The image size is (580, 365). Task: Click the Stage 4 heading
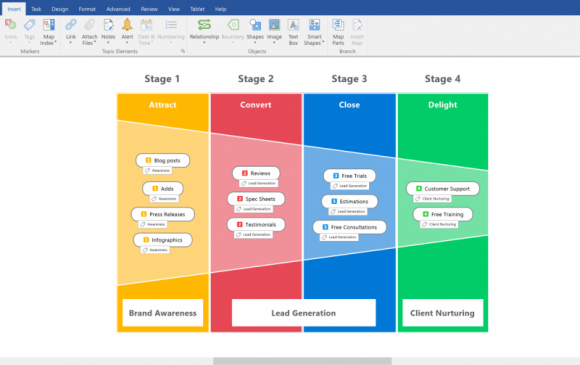point(442,79)
